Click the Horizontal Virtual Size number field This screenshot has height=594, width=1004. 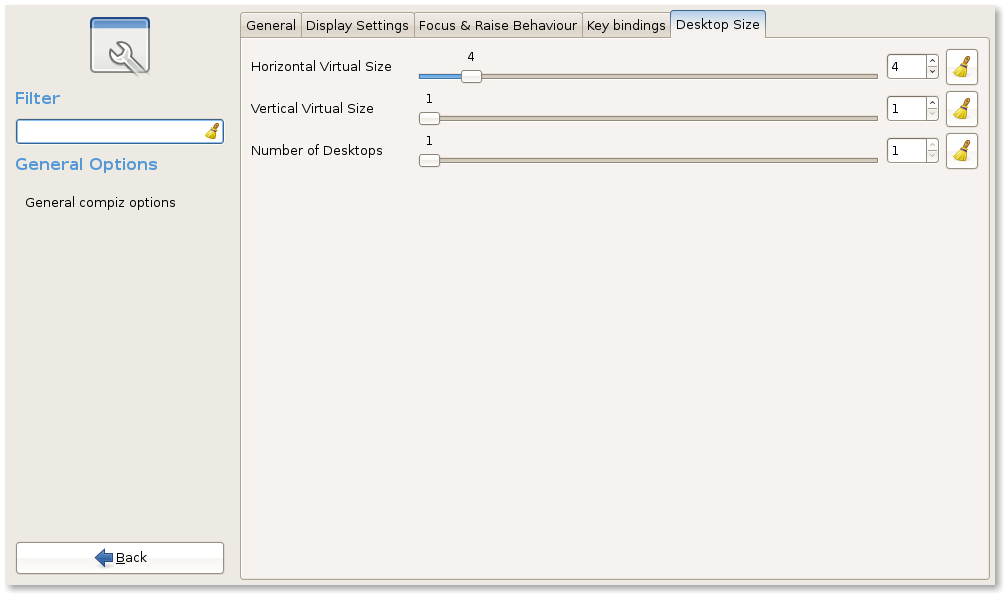coord(906,67)
